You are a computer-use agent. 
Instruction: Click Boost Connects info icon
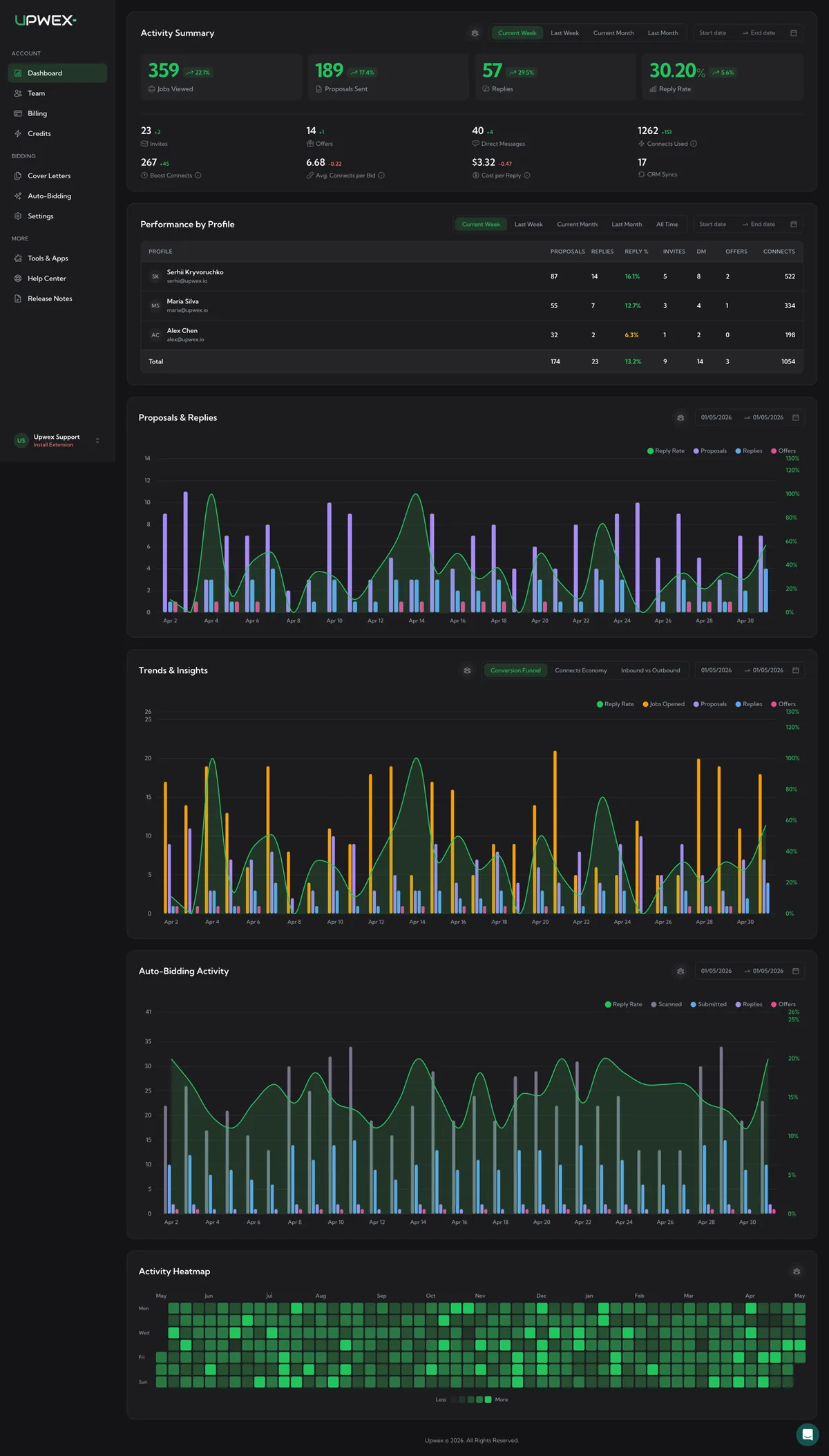198,176
